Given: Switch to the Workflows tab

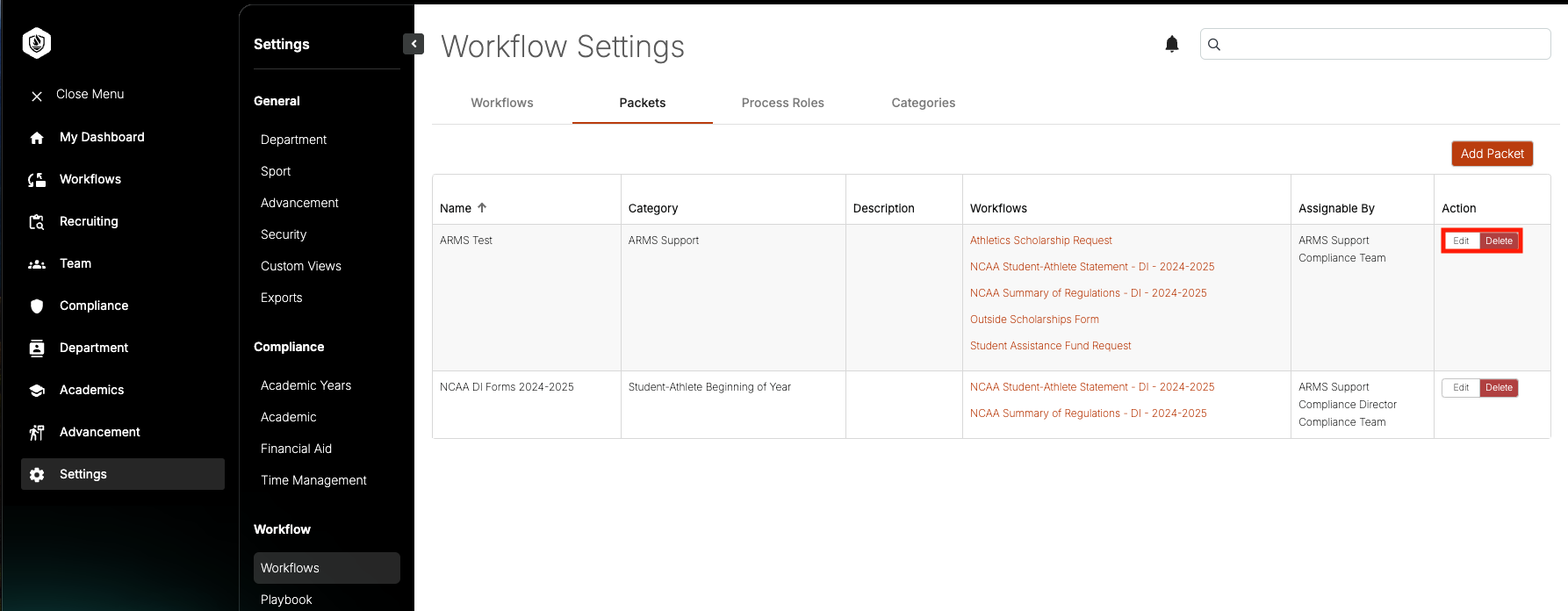Looking at the screenshot, I should coord(502,103).
